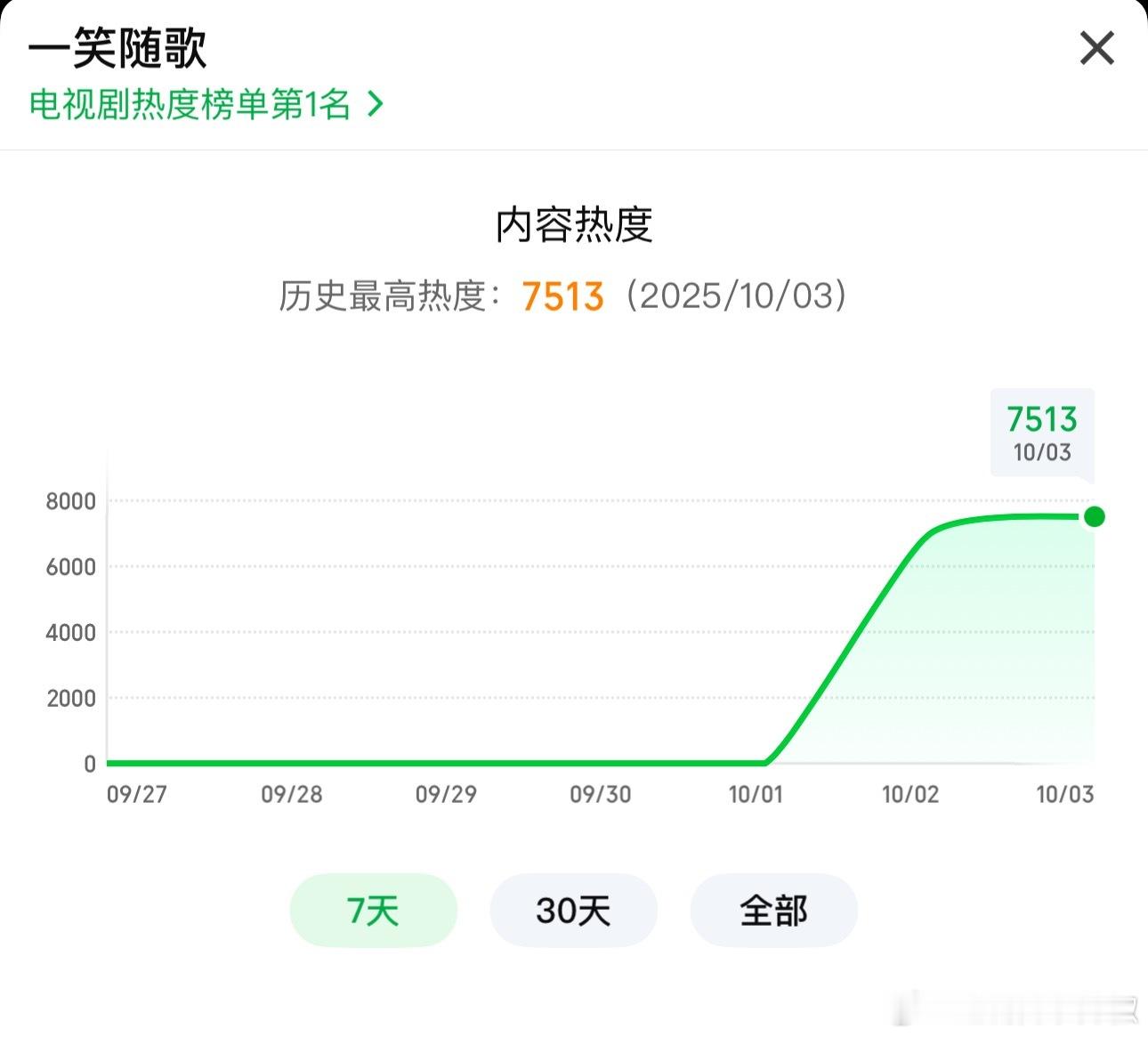Click the 10/01 x-axis label
1148x1037 pixels.
pyautogui.click(x=756, y=794)
